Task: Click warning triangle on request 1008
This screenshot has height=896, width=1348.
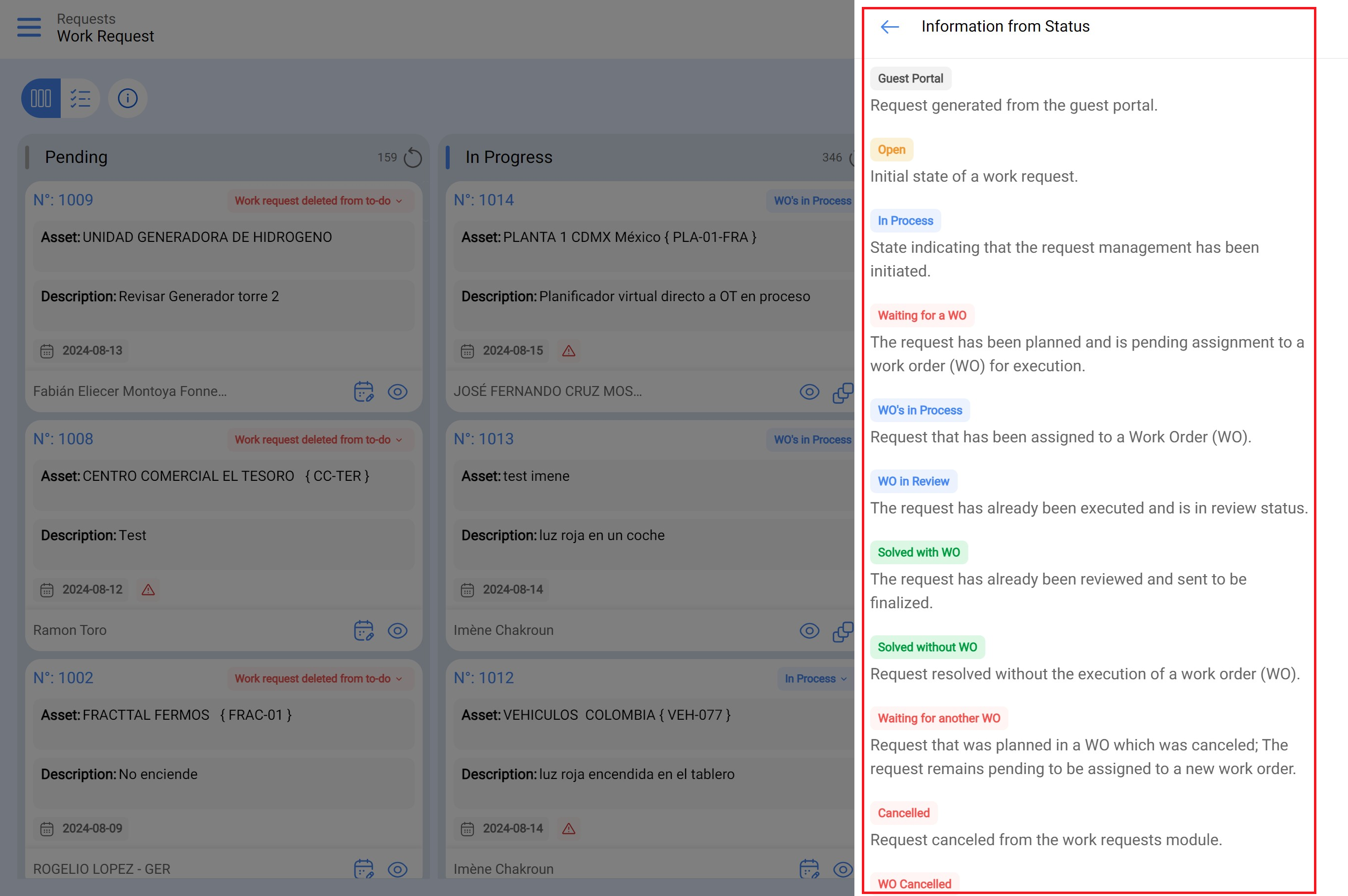Action: coord(148,590)
